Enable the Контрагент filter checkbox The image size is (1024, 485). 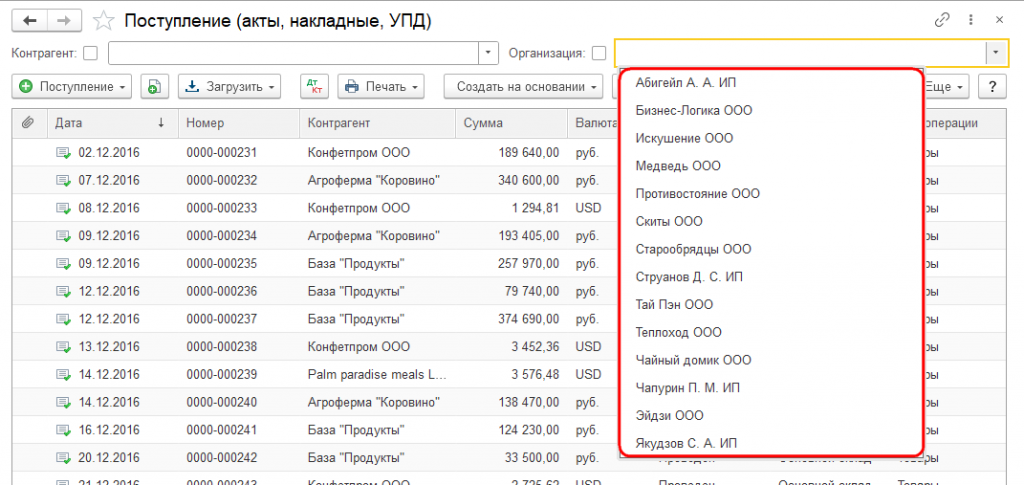pyautogui.click(x=91, y=54)
